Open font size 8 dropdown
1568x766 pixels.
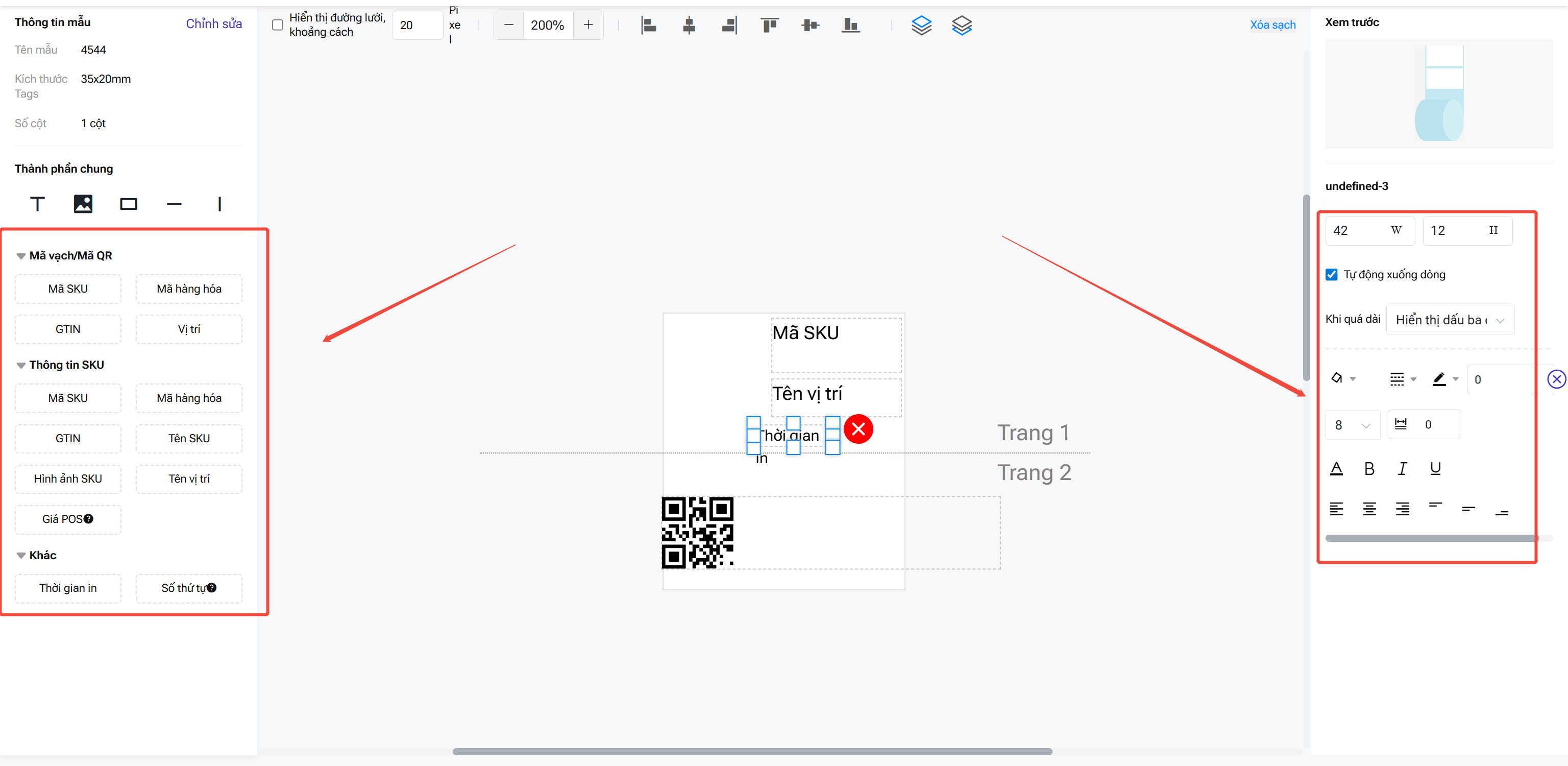point(1352,425)
